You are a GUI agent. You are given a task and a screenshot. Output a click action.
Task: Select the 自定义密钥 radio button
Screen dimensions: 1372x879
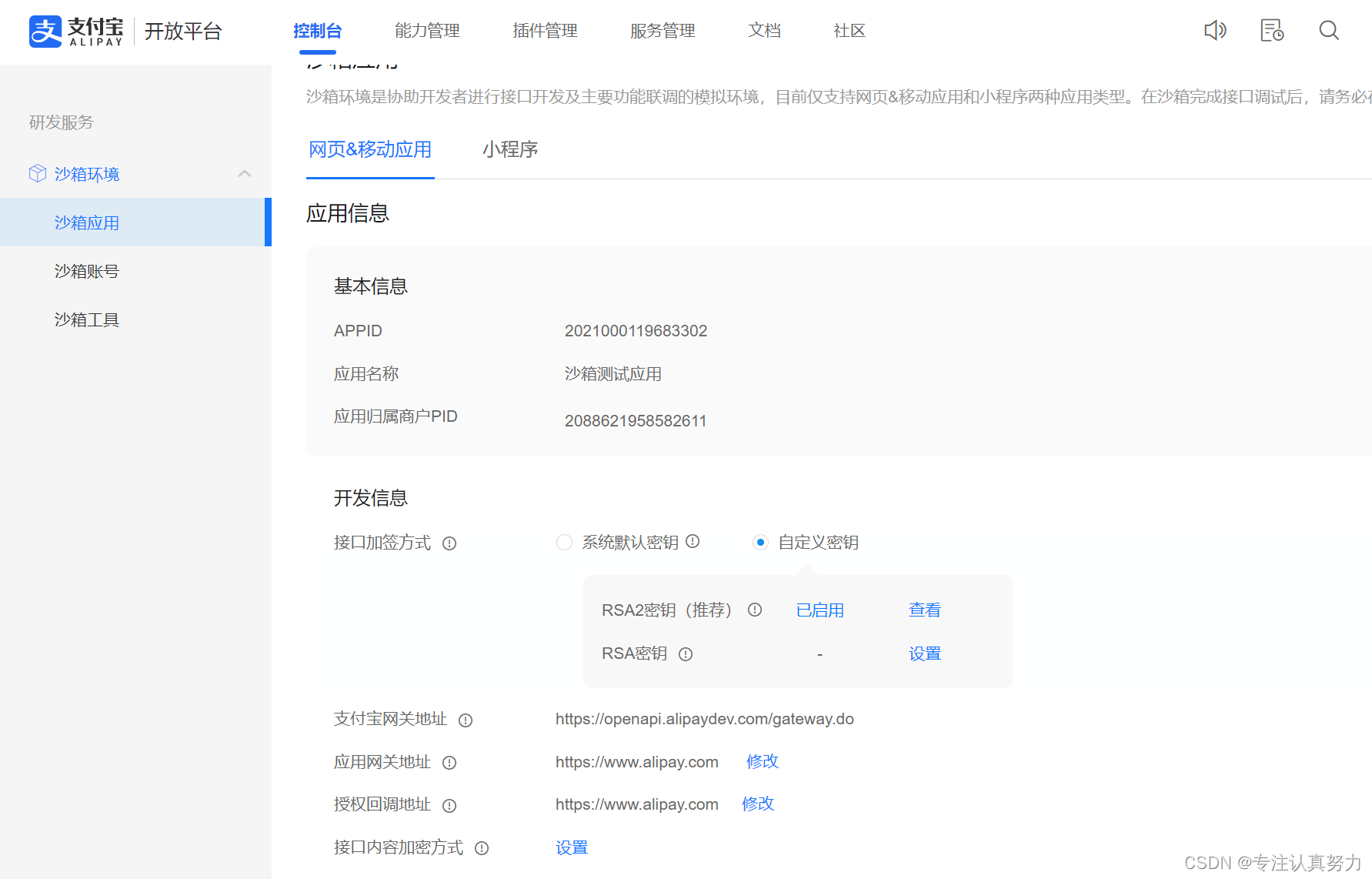coord(760,543)
